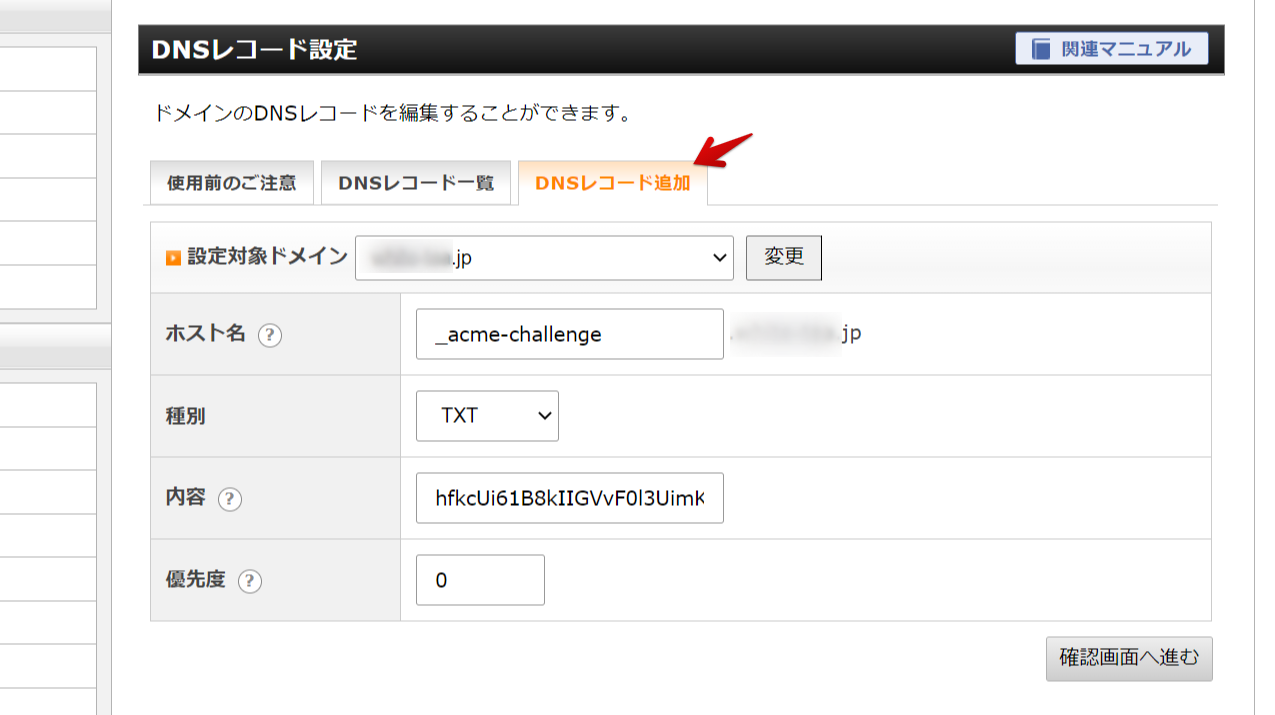The width and height of the screenshot is (1275, 715).
Task: Click the DNSレコード設定 header title
Action: click(254, 49)
